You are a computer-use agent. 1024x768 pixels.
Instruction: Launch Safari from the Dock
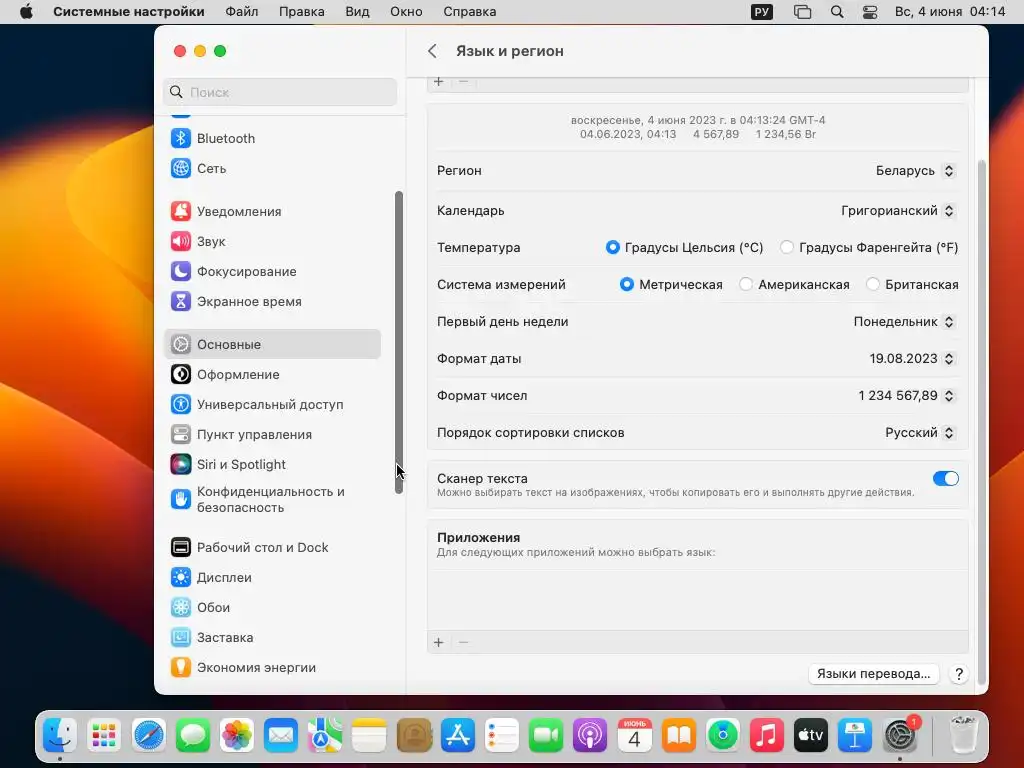tap(148, 736)
